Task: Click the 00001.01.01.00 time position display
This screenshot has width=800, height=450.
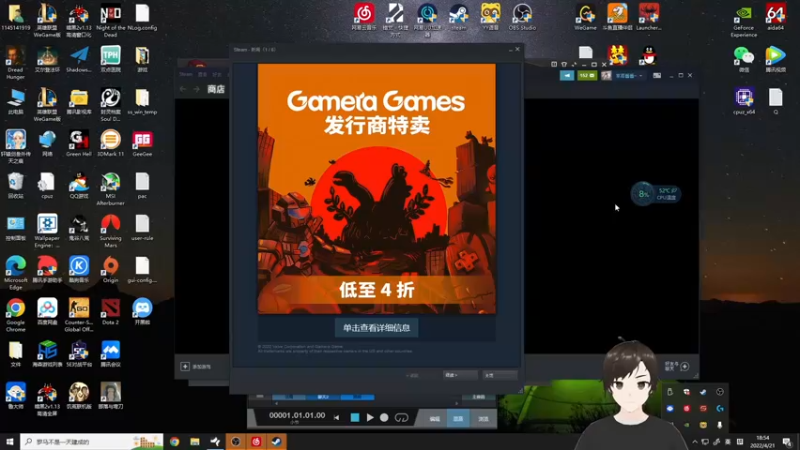Action: (x=297, y=415)
